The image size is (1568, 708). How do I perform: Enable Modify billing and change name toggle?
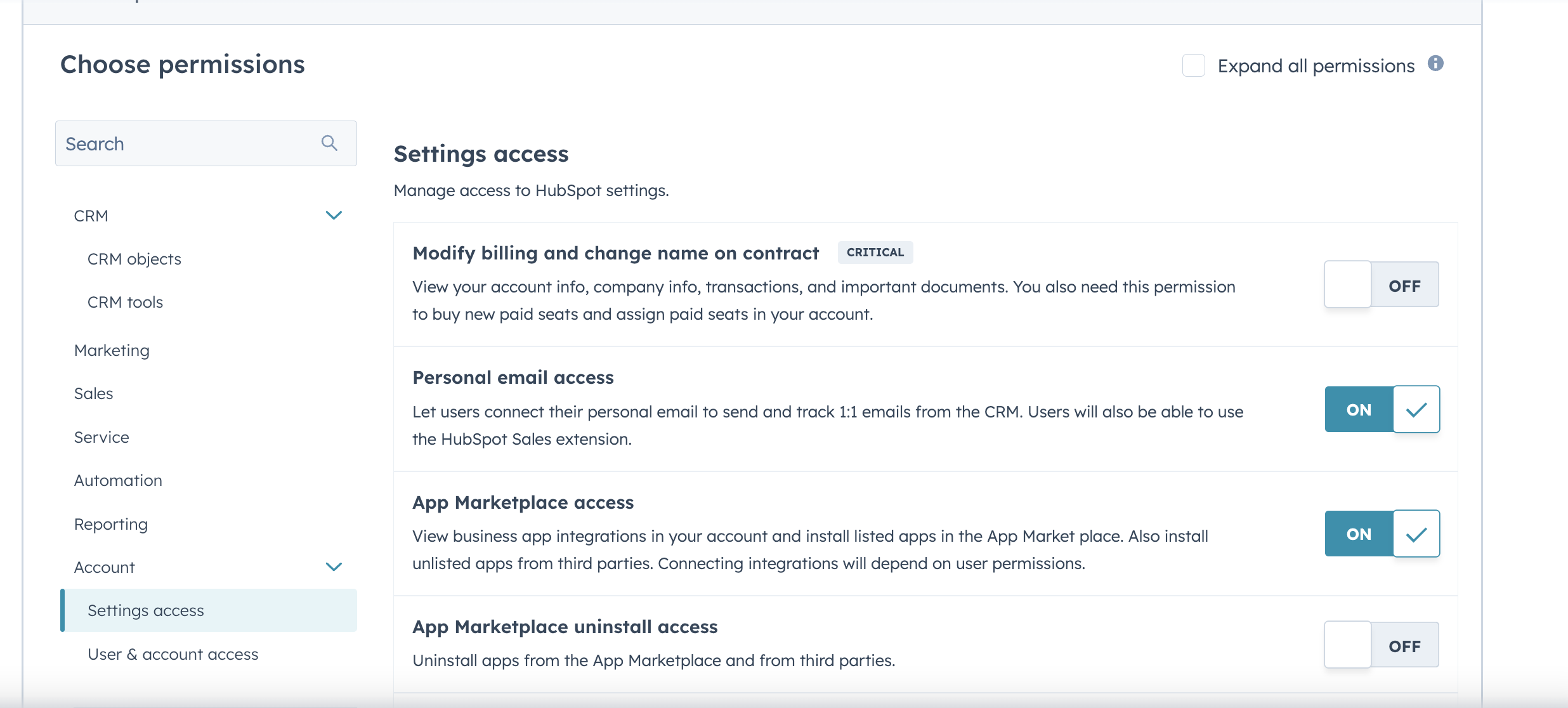click(1381, 285)
